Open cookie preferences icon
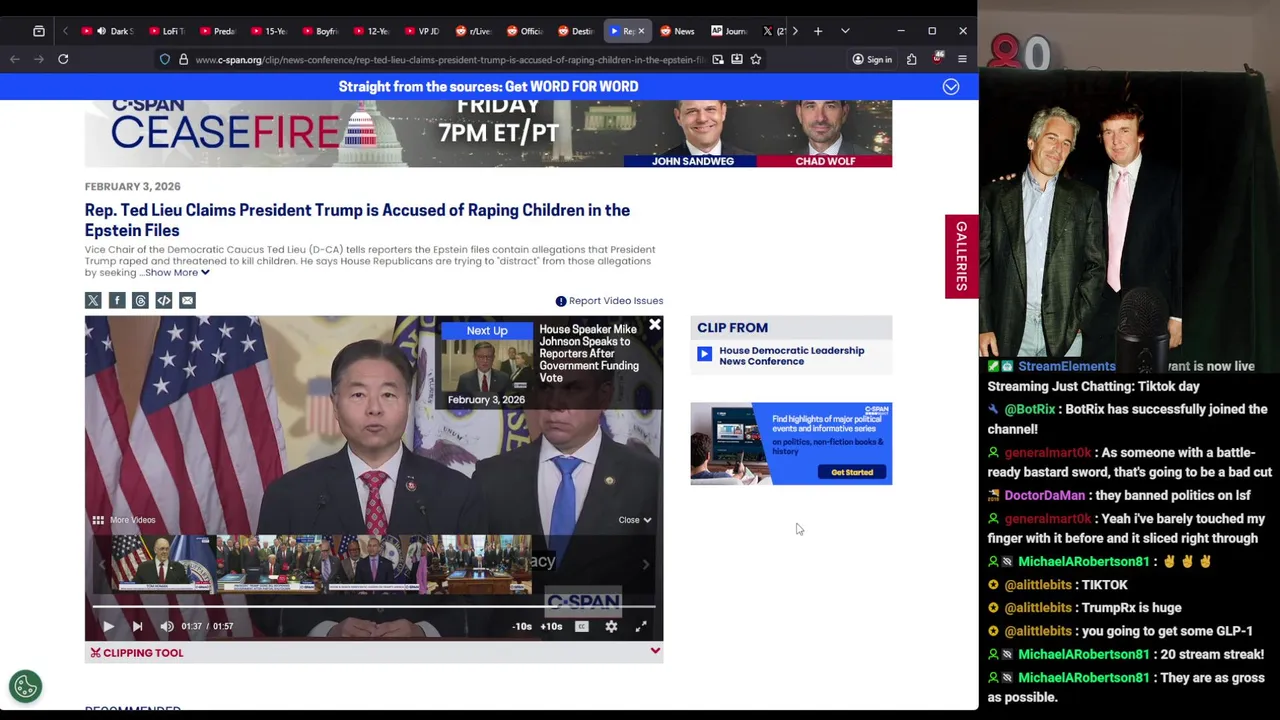The height and width of the screenshot is (720, 1280). (x=26, y=686)
